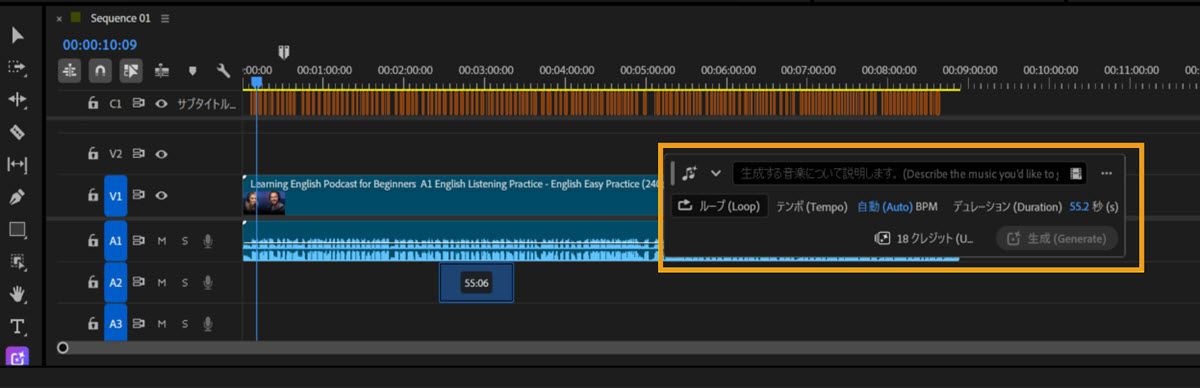This screenshot has width=1200, height=388.
Task: Toggle insert sequences as nests button
Action: click(x=70, y=71)
